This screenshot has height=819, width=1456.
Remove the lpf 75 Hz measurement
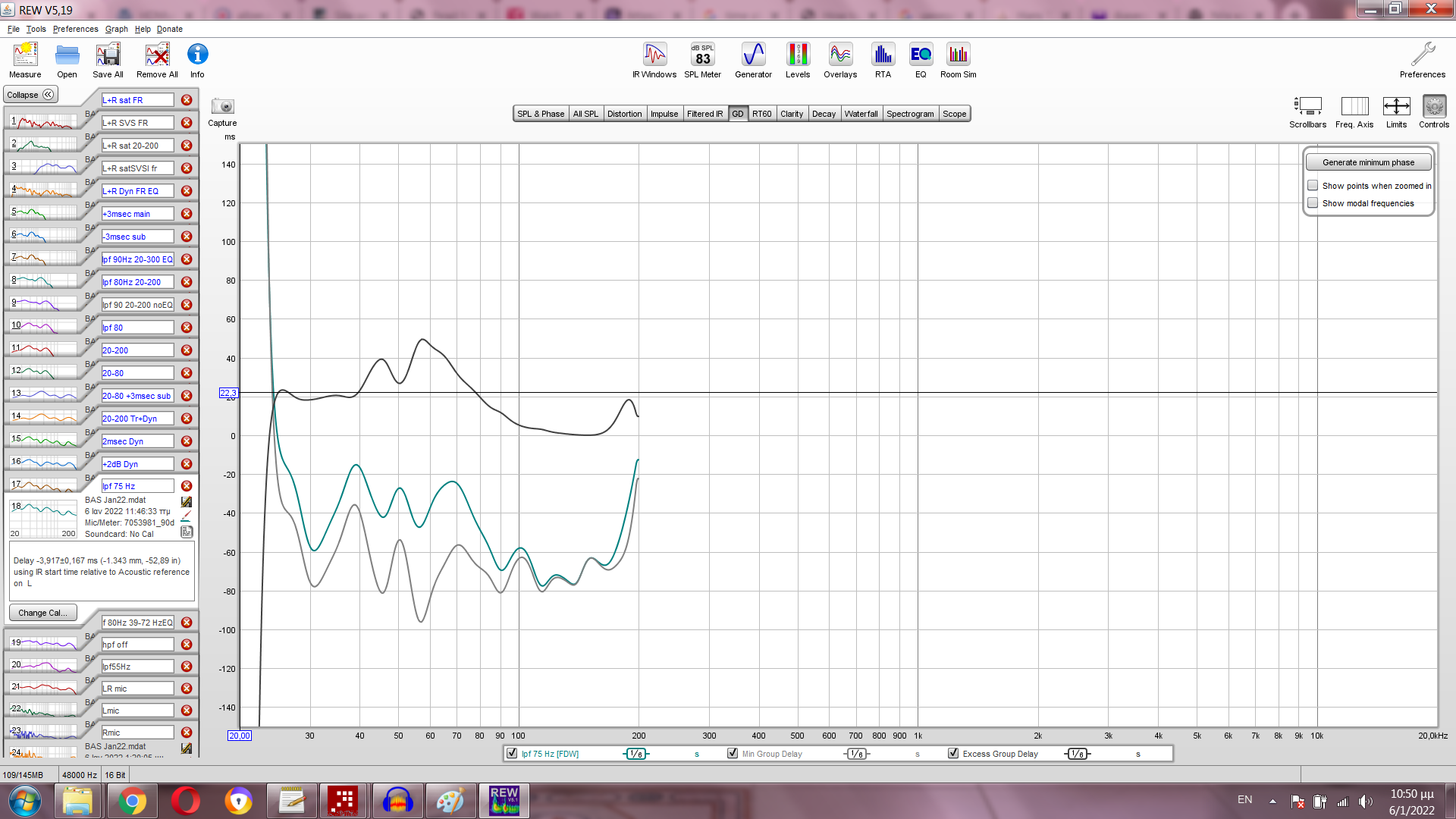[x=187, y=486]
